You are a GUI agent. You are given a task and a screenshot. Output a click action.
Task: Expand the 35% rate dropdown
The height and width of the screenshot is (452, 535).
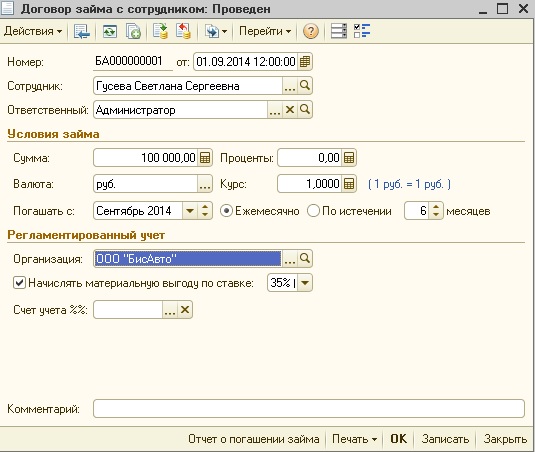point(305,283)
